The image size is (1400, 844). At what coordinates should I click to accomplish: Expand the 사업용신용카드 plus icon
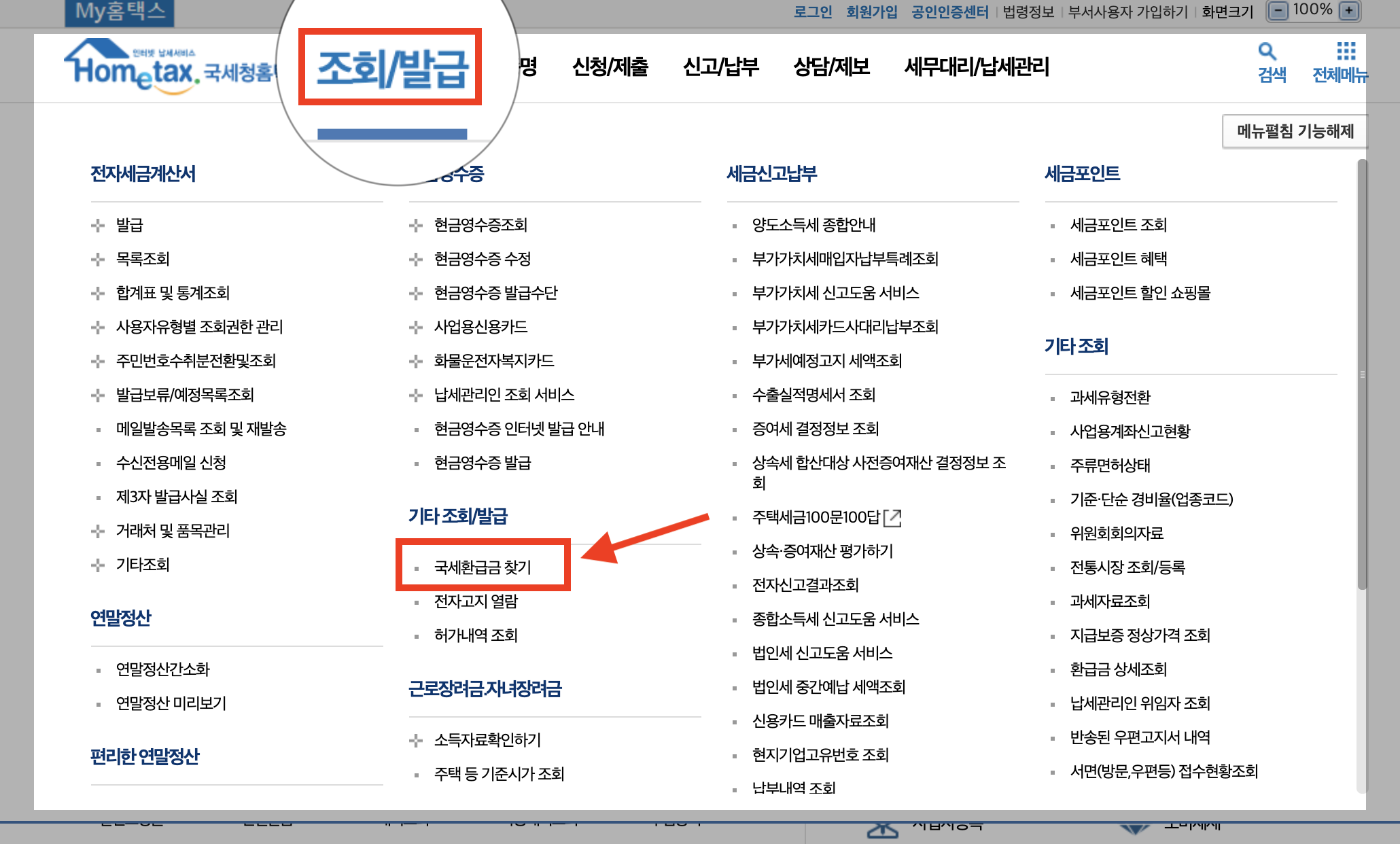[x=416, y=328]
